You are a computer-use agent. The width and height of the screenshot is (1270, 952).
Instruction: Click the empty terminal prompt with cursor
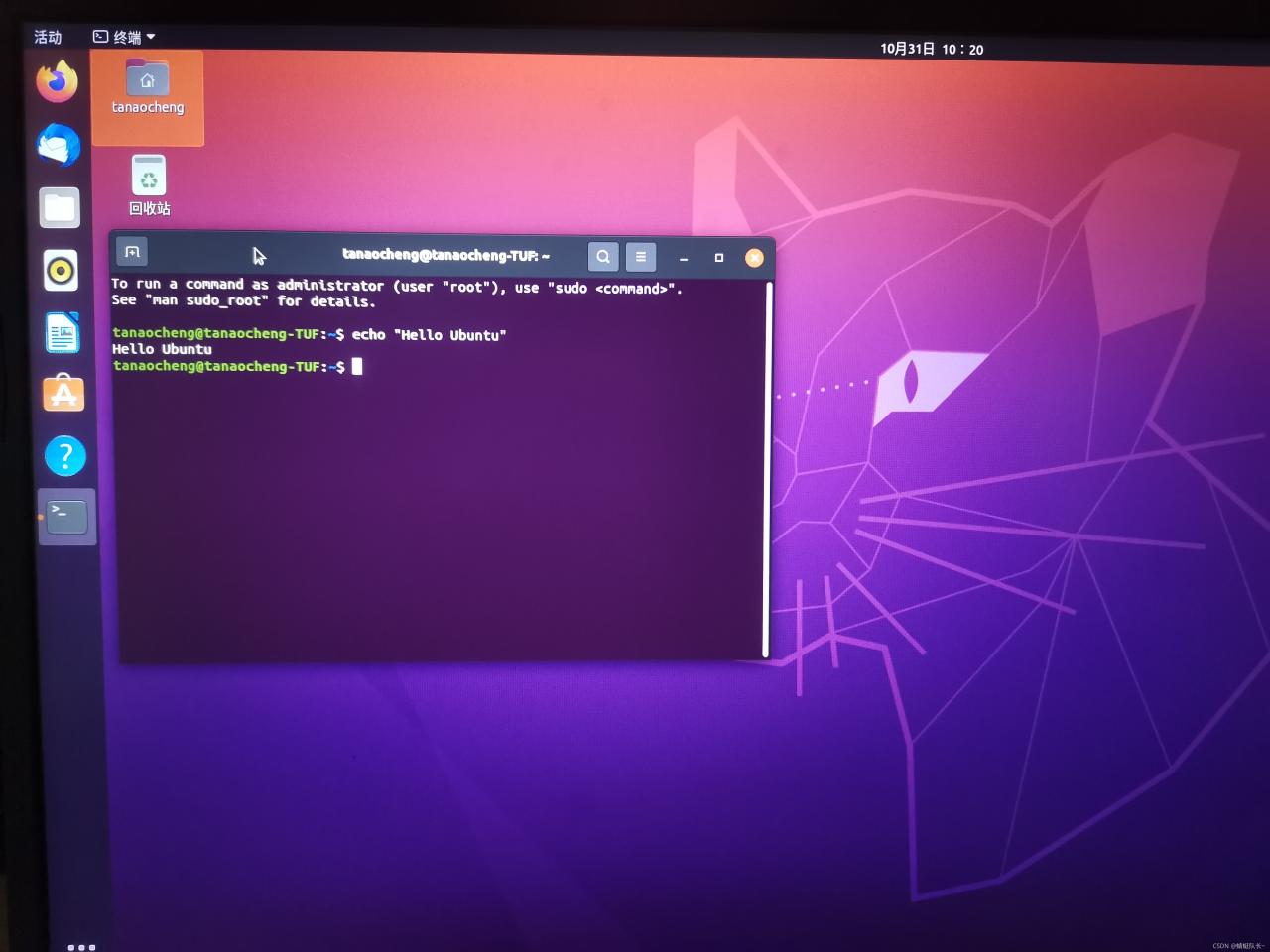click(x=238, y=366)
